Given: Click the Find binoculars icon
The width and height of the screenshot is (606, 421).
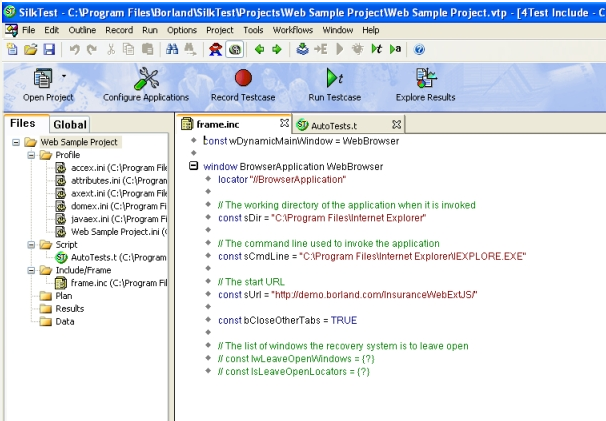Looking at the screenshot, I should [x=172, y=49].
